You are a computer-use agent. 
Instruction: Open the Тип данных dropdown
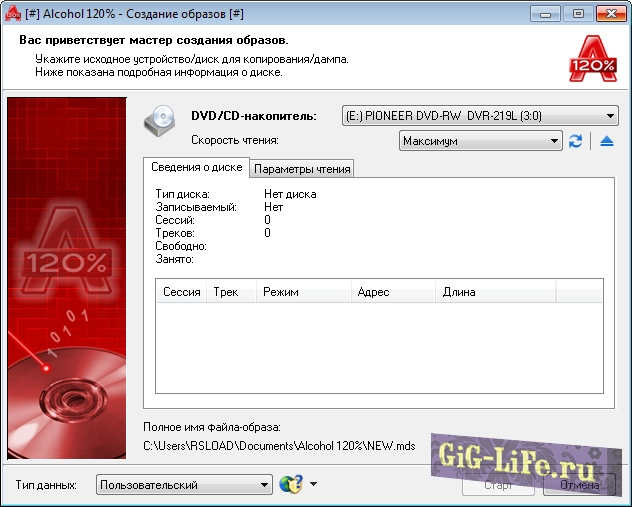click(184, 485)
